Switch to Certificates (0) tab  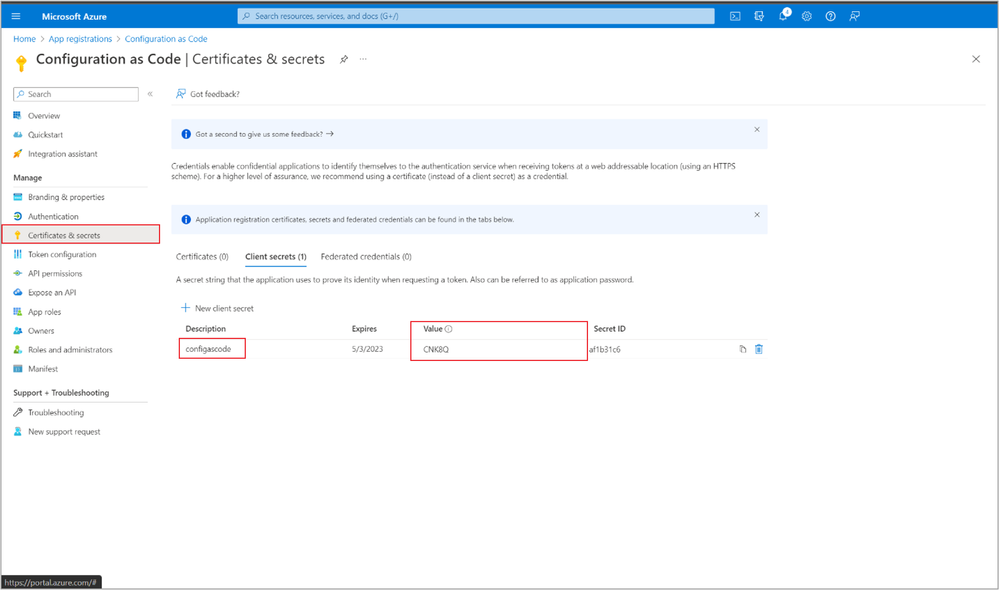(202, 257)
